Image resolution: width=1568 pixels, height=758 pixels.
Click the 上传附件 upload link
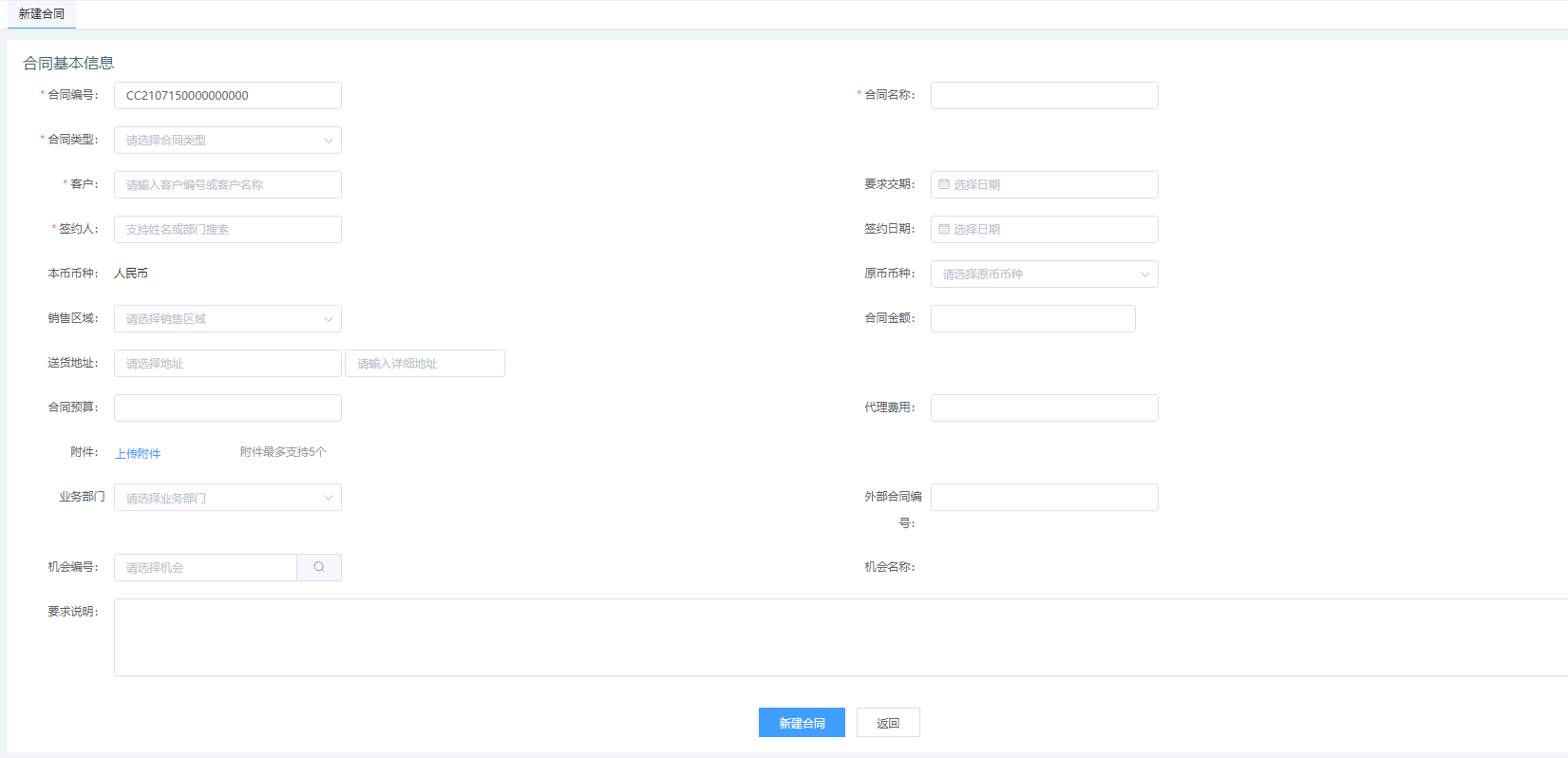tap(138, 454)
